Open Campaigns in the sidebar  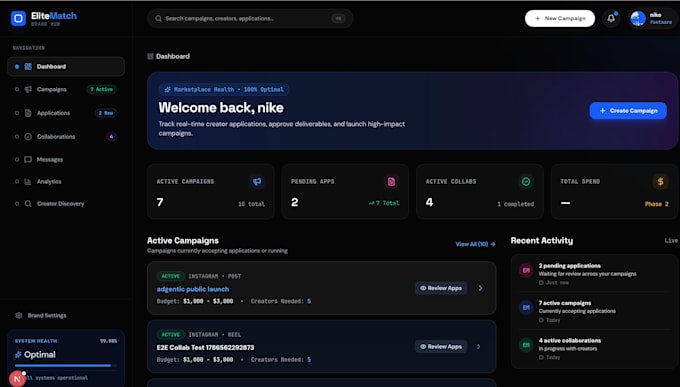click(x=66, y=89)
